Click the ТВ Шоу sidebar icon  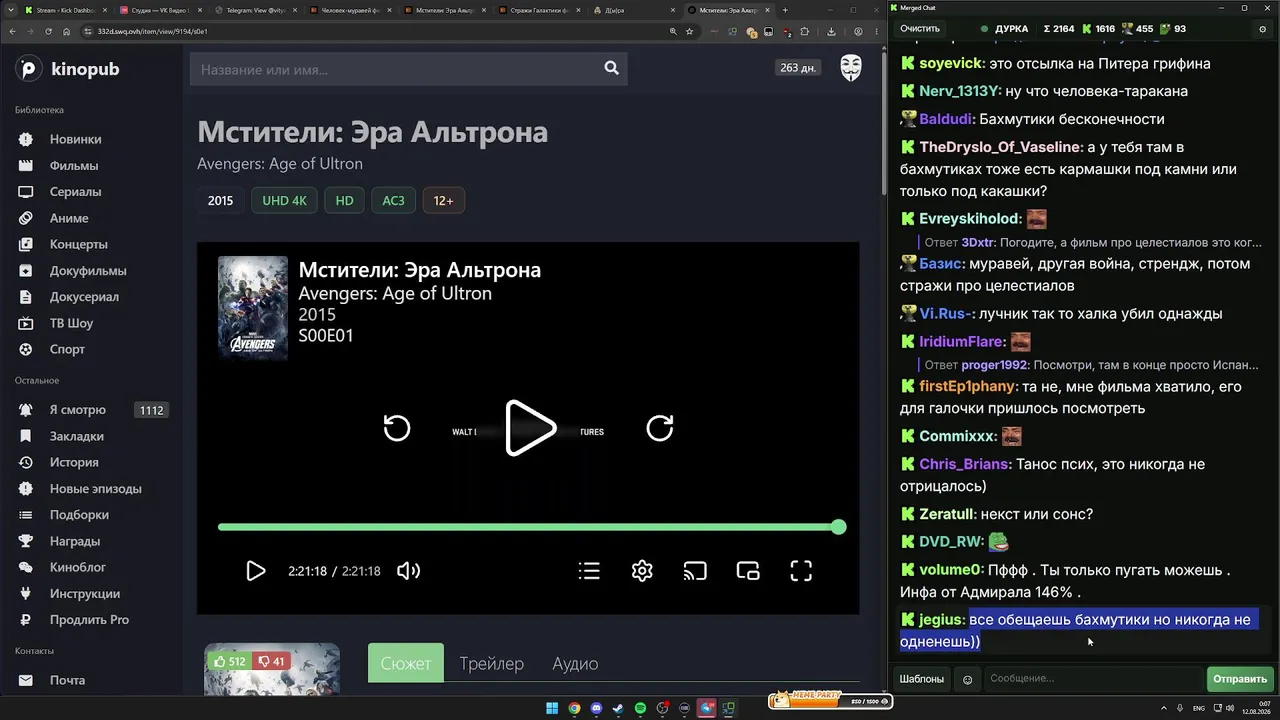26,323
